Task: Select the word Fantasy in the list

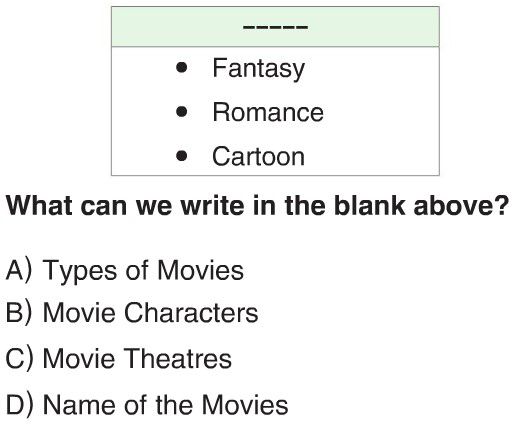Action: coord(259,69)
